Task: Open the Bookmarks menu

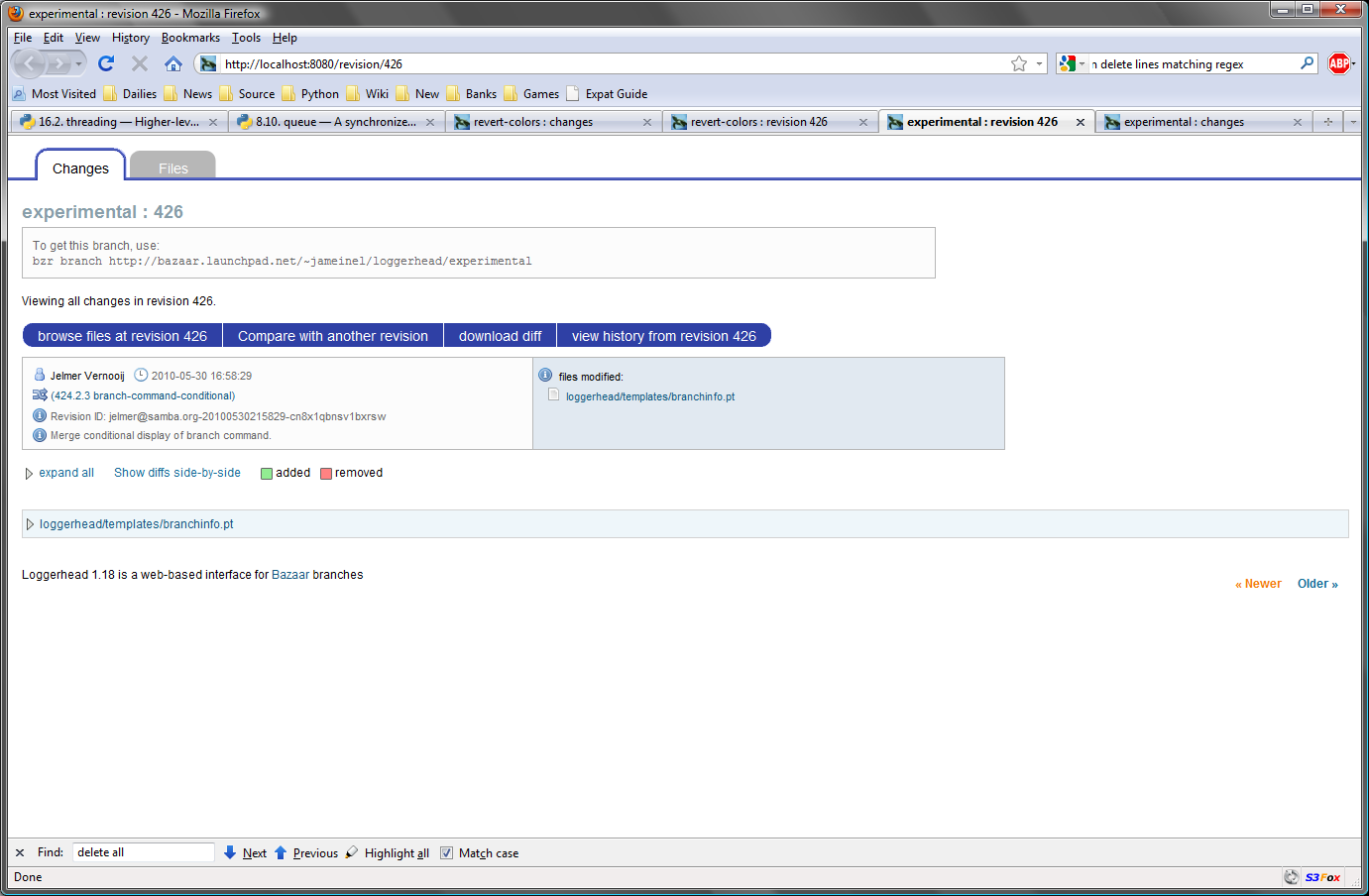Action: point(190,38)
